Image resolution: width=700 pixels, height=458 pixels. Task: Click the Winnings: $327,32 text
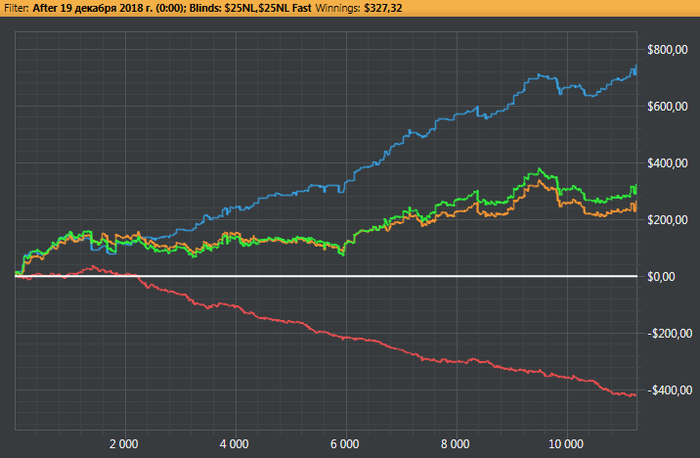359,8
